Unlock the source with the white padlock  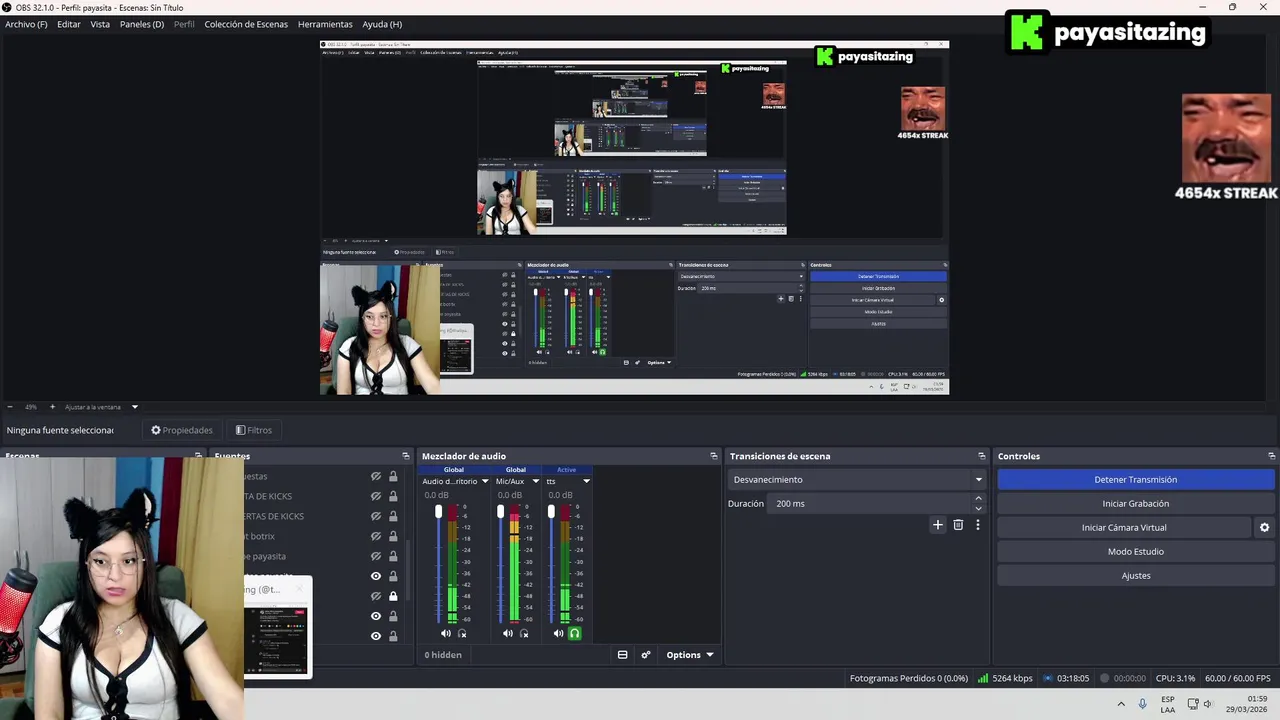(x=393, y=596)
